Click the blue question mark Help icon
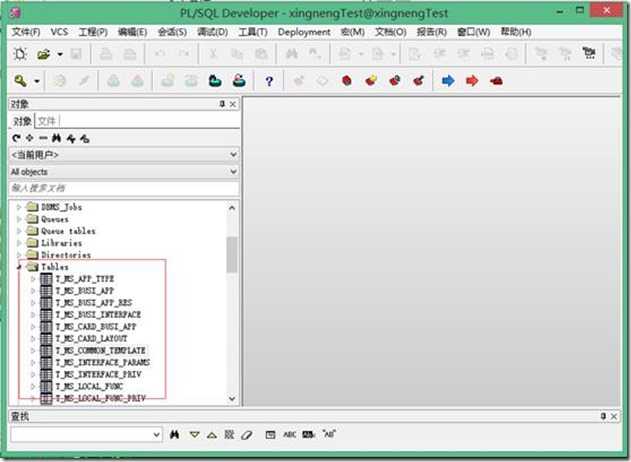 269,81
